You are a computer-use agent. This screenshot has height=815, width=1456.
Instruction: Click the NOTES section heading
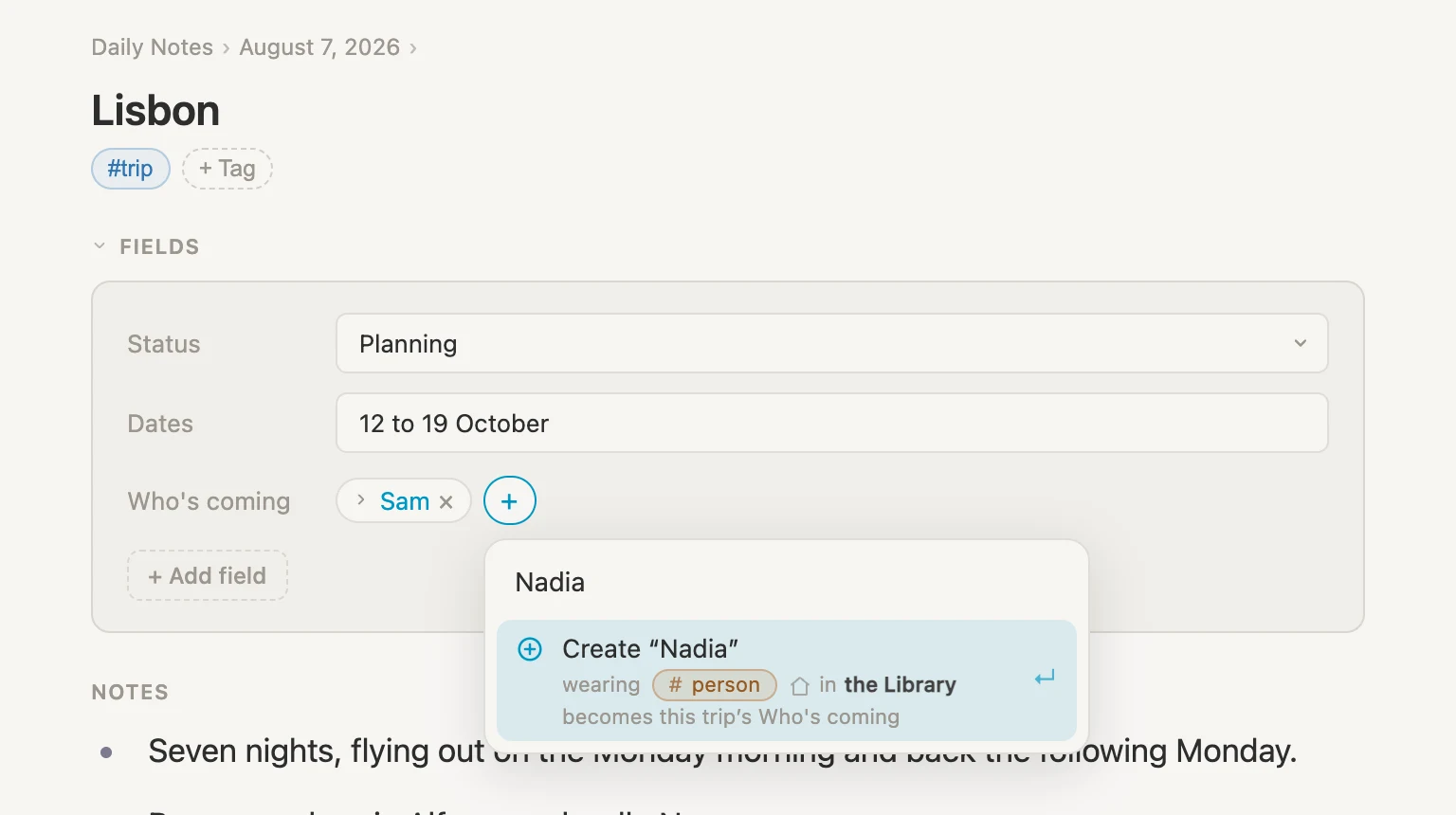click(130, 692)
